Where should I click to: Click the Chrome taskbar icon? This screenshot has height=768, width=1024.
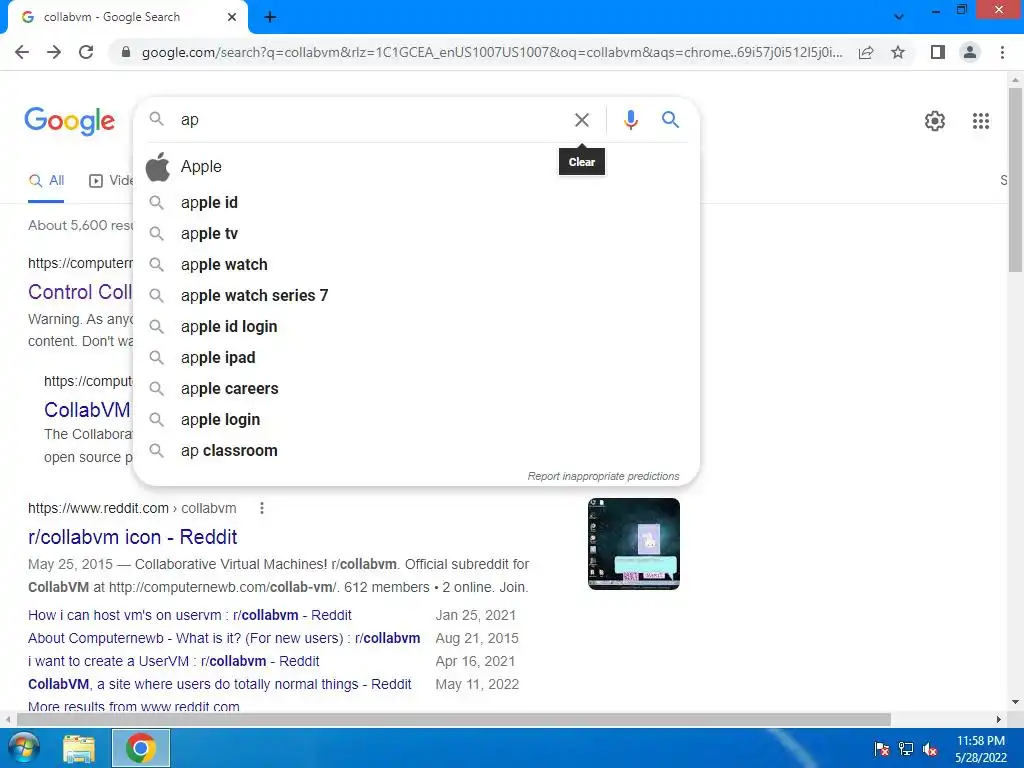tap(140, 748)
